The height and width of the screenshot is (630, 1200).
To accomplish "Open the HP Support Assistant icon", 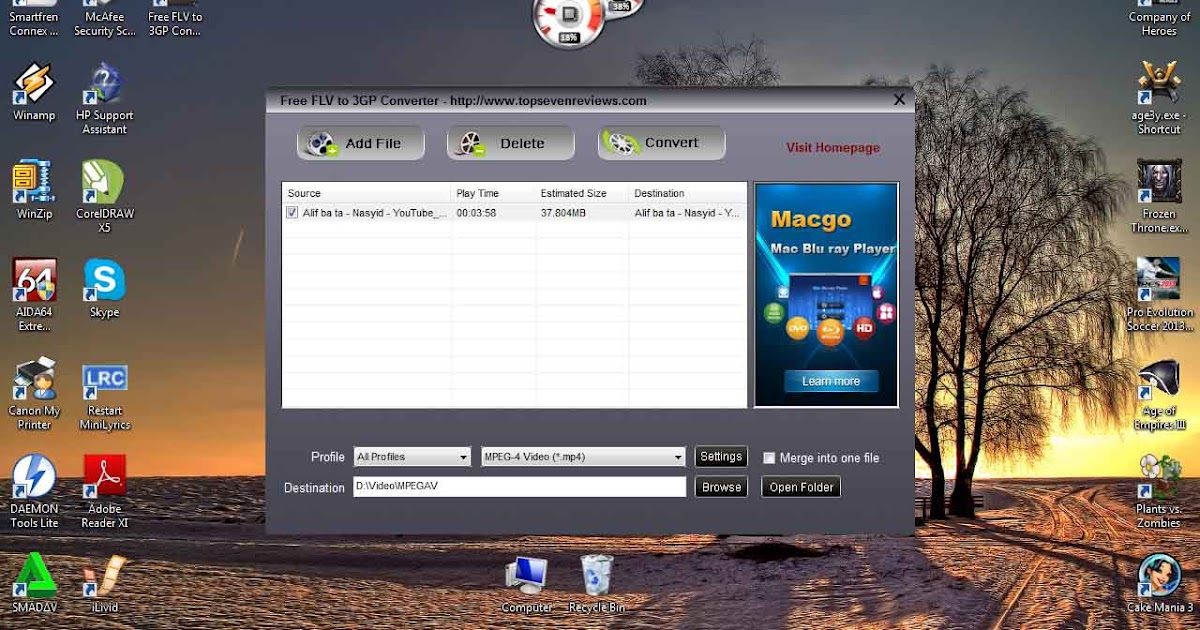I will click(x=105, y=98).
